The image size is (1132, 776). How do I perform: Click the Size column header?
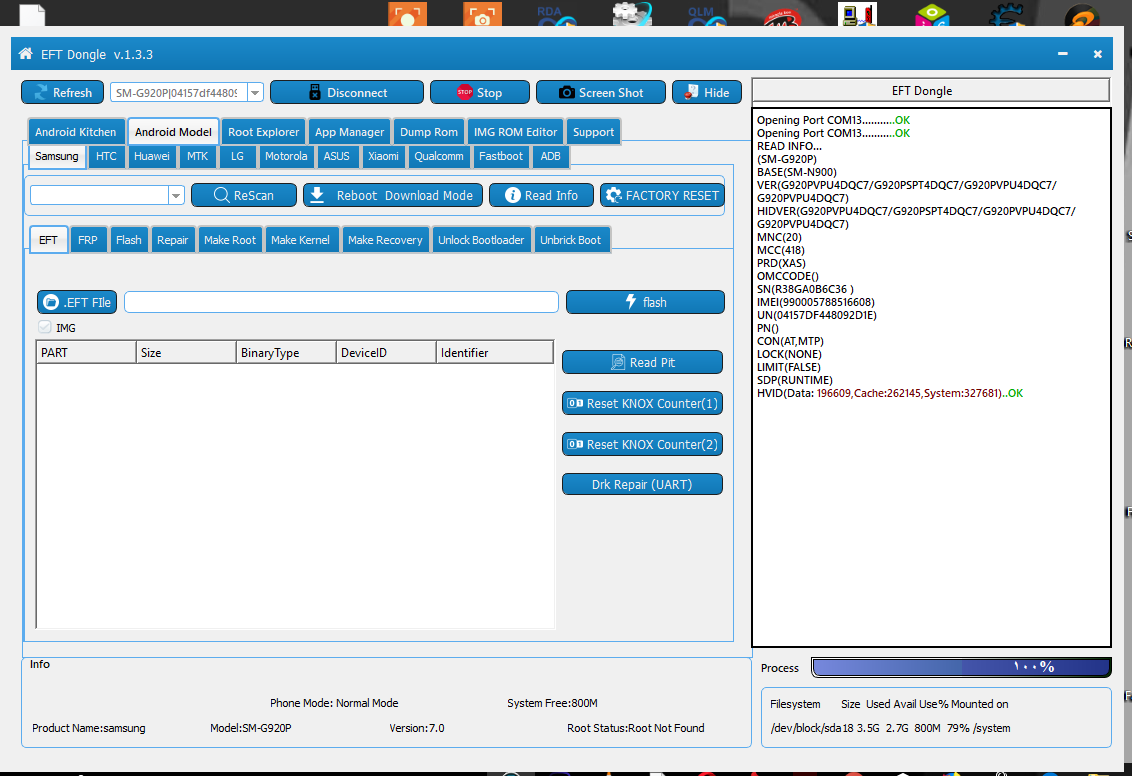(x=186, y=352)
